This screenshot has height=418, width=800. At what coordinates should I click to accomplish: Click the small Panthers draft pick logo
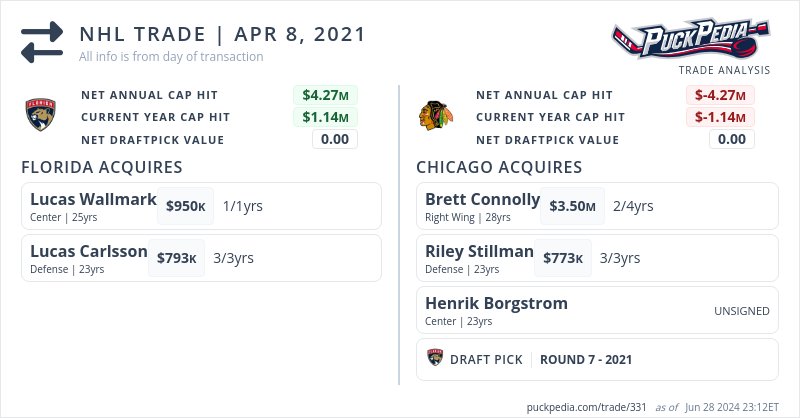pyautogui.click(x=435, y=359)
